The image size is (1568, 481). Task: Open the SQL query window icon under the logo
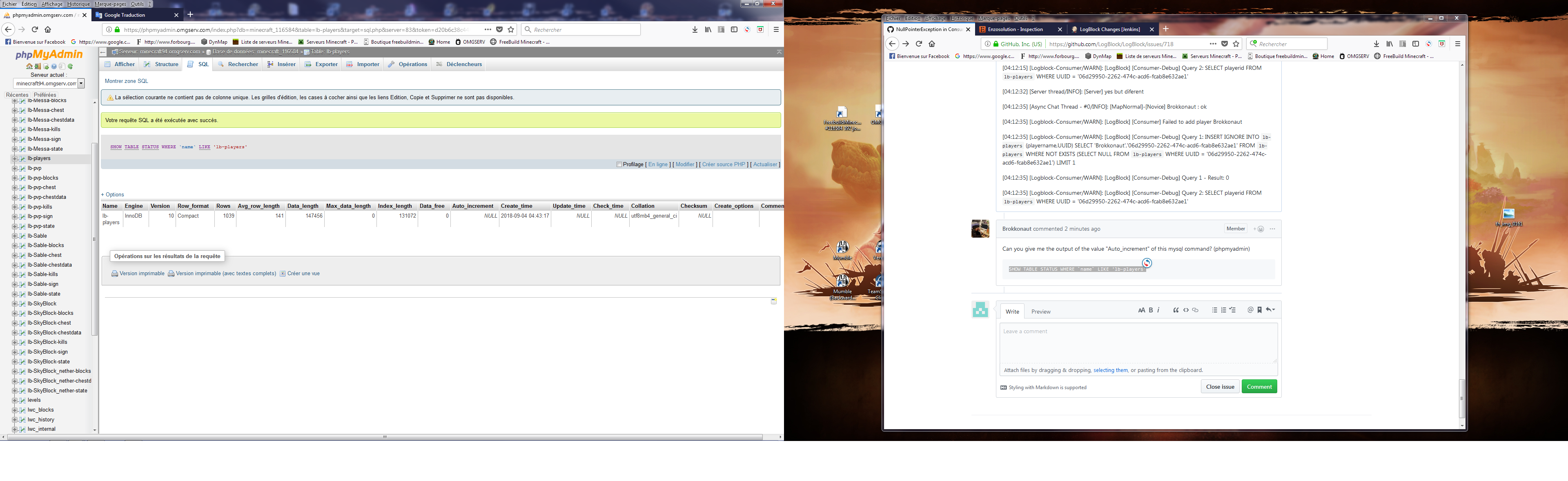click(x=46, y=67)
